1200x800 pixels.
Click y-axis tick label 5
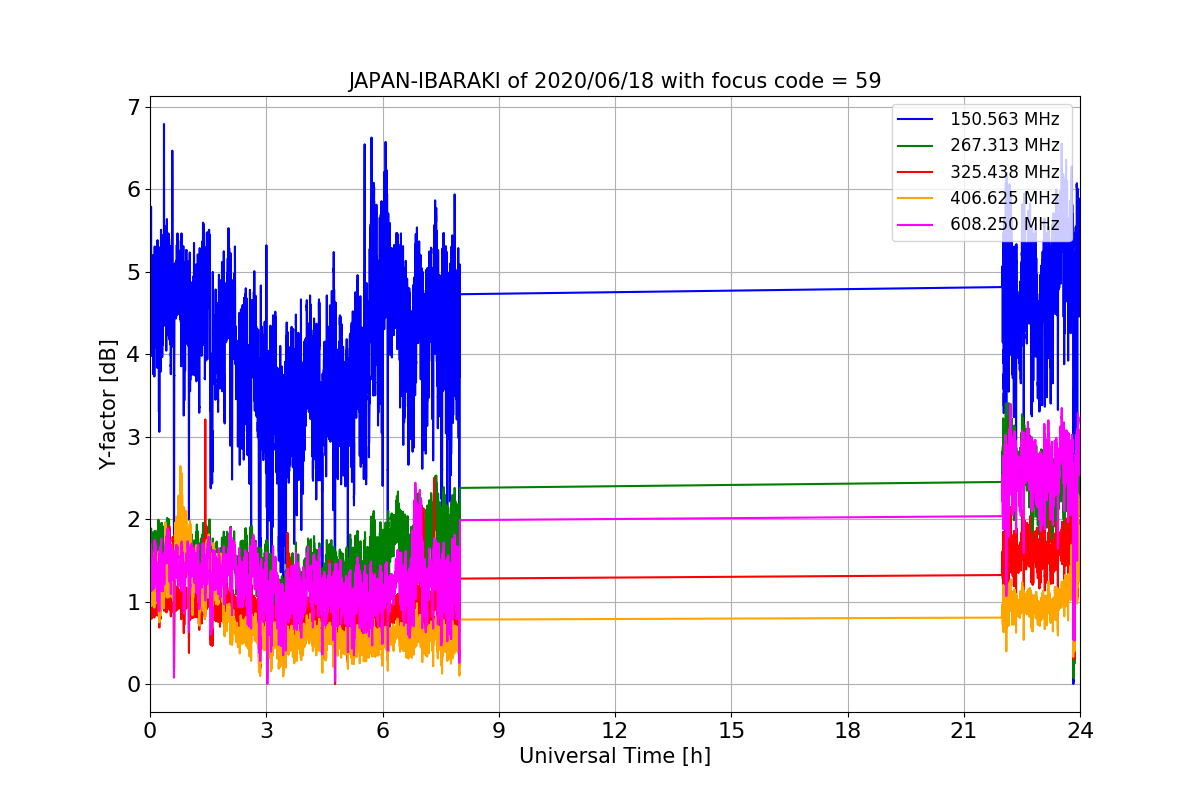pyautogui.click(x=134, y=272)
